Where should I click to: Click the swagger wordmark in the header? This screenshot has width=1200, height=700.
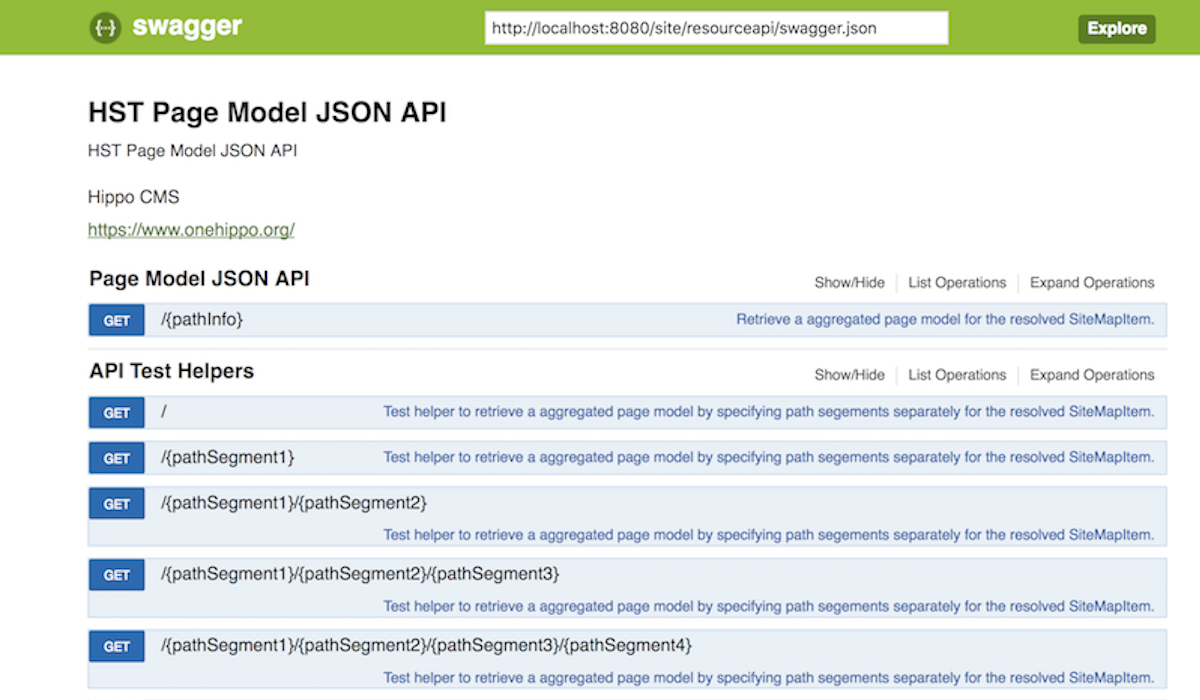pyautogui.click(x=187, y=27)
